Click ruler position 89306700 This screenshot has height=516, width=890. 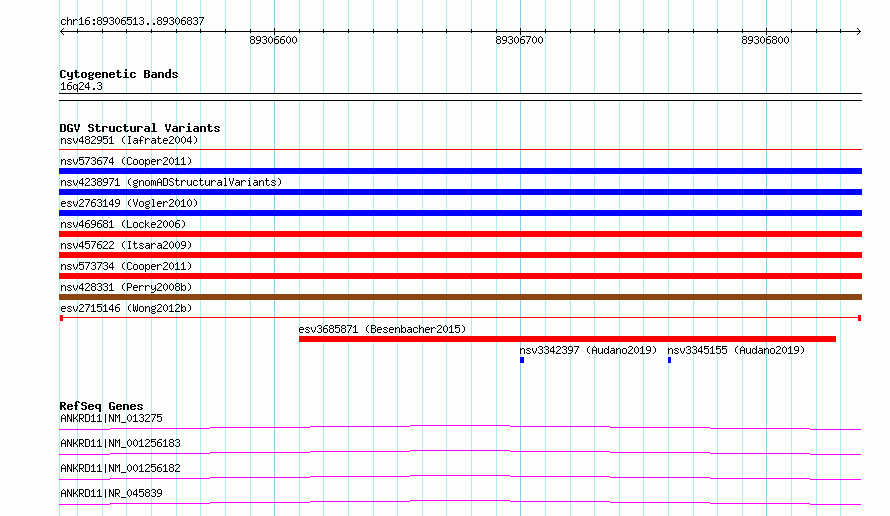click(x=519, y=40)
